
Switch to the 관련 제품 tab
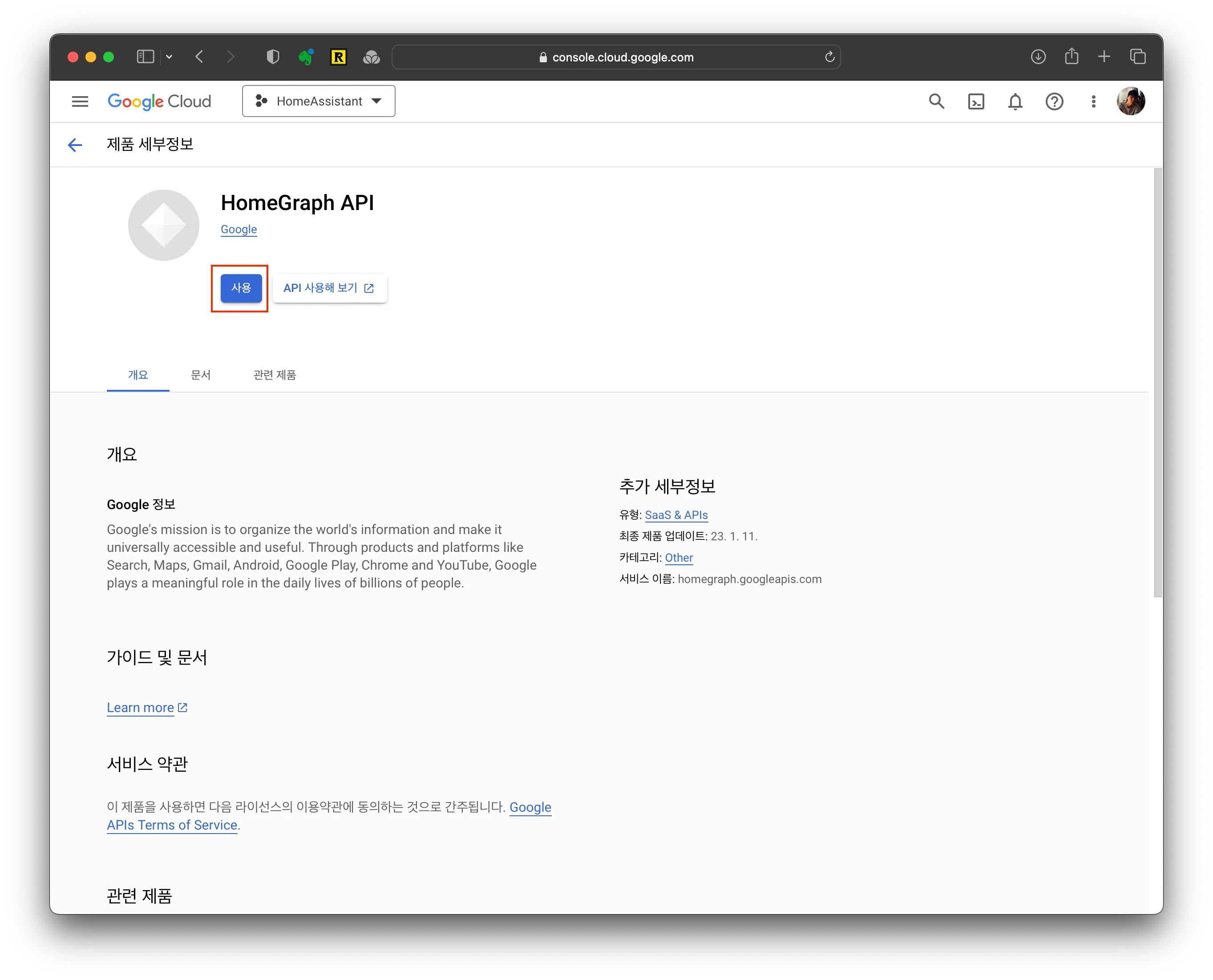point(275,375)
